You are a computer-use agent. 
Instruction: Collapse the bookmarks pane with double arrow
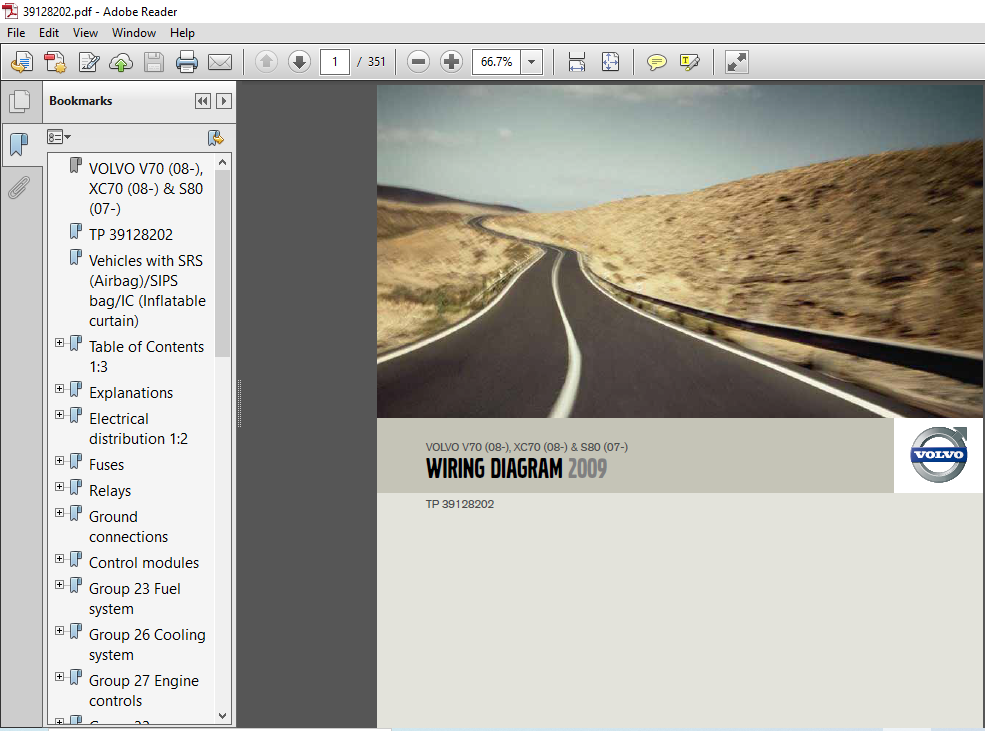tap(203, 101)
